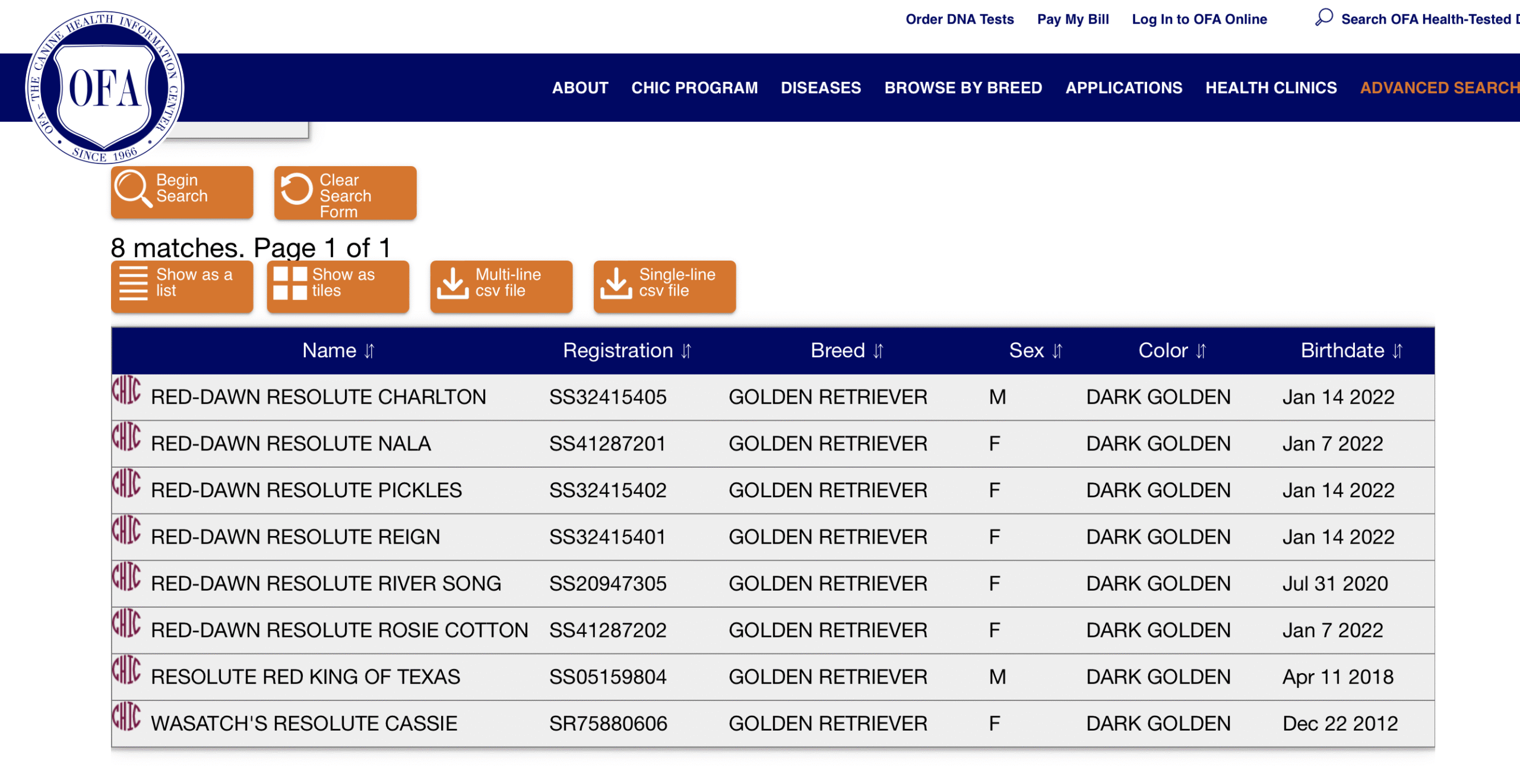Download the Multi-line csv file

click(501, 286)
